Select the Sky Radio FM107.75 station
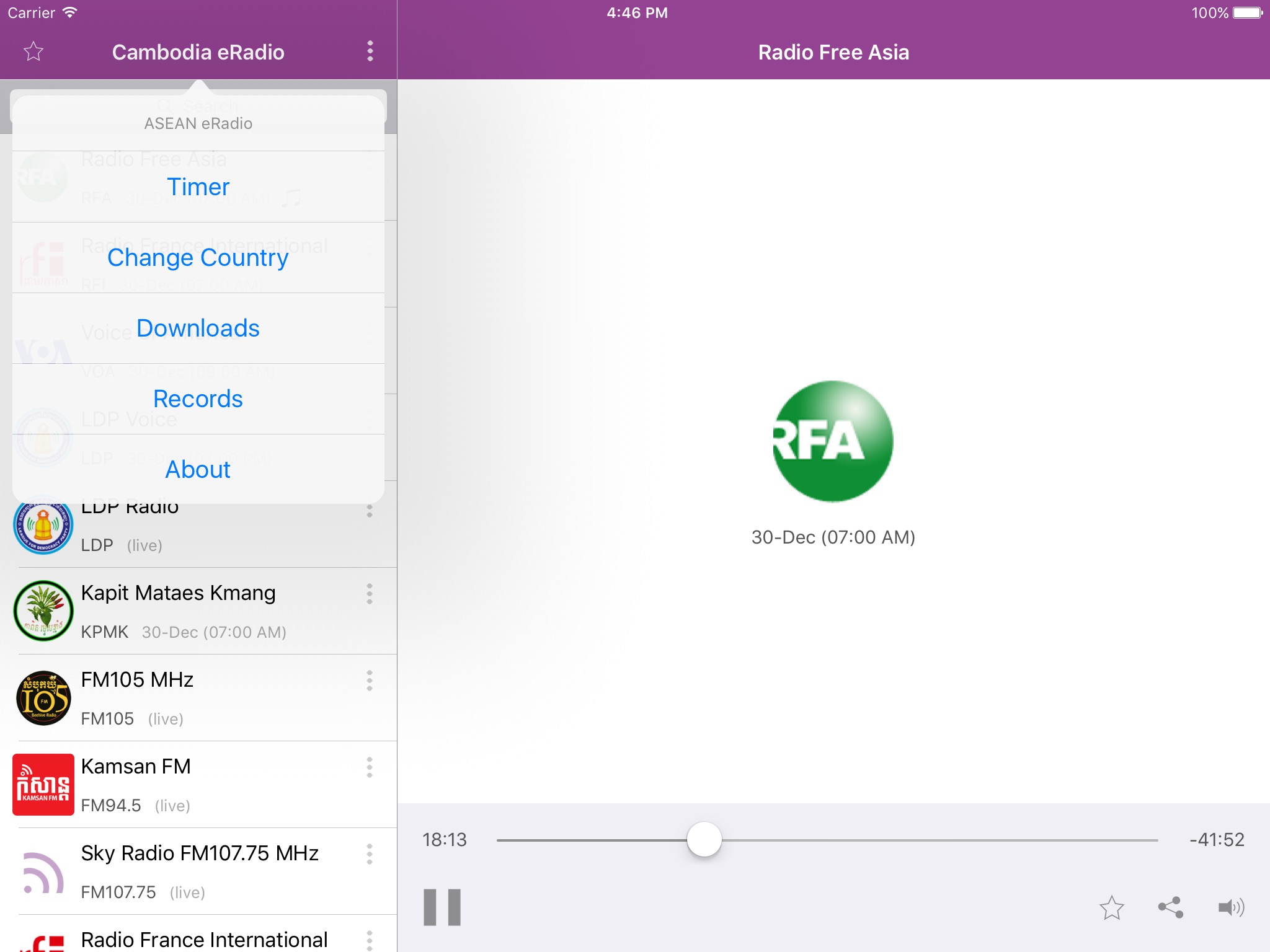1270x952 pixels. [200, 871]
